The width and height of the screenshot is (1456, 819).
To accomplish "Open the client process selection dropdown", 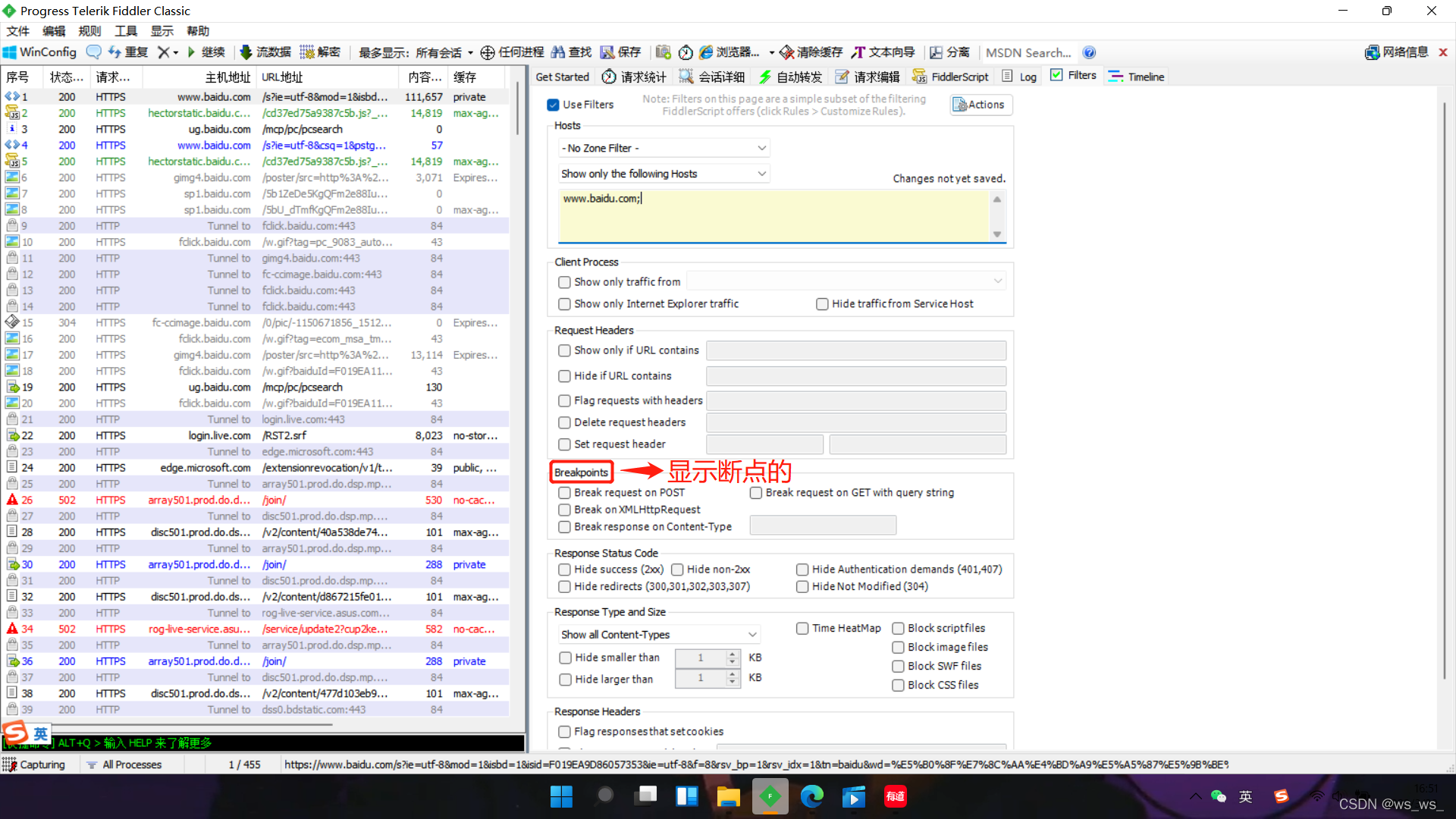I will click(x=846, y=281).
